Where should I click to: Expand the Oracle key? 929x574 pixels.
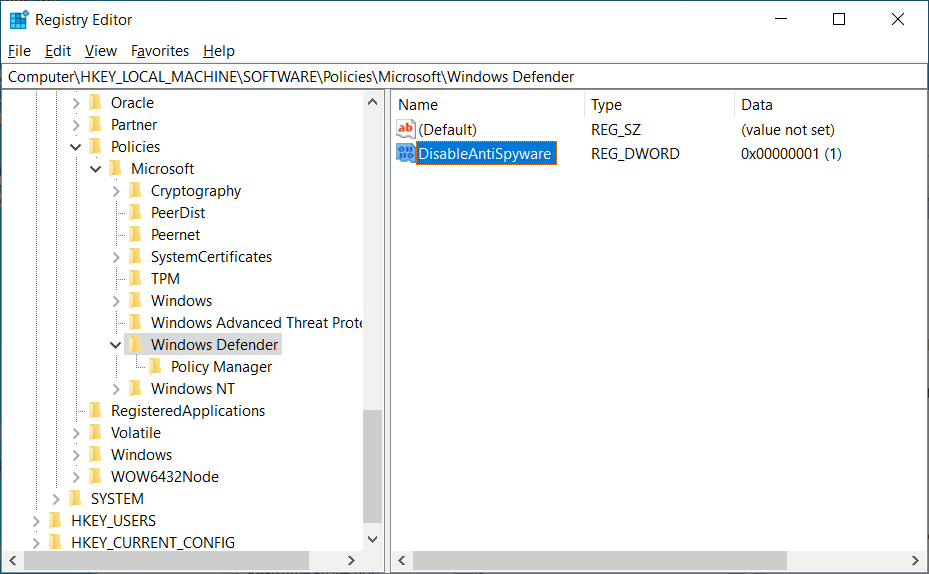click(x=76, y=103)
